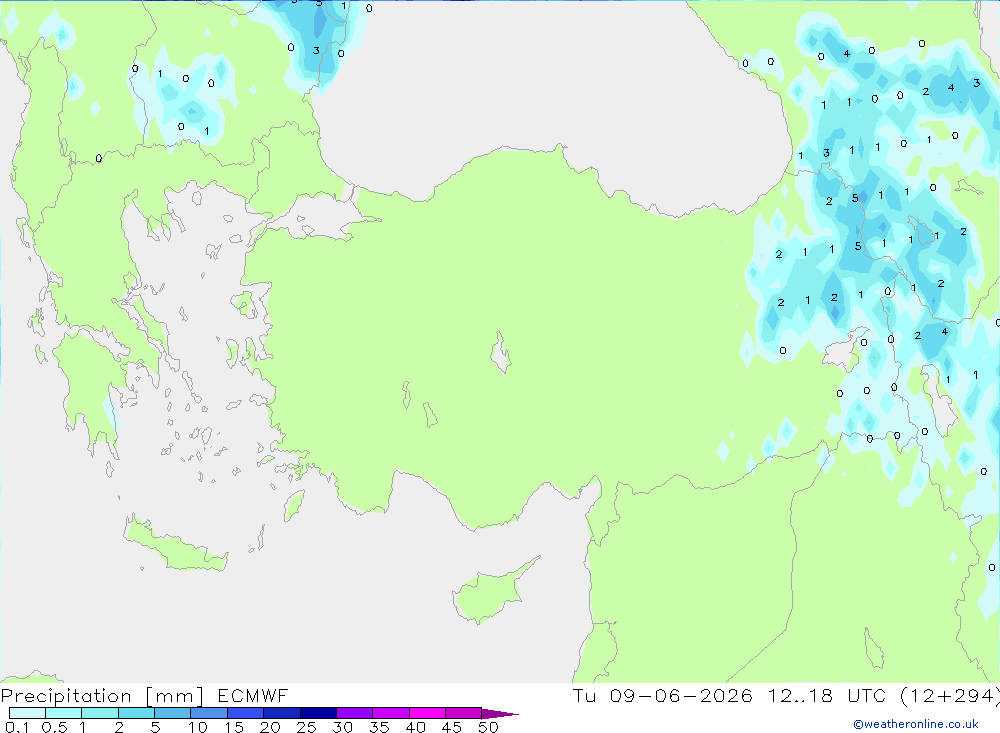Viewport: 1000px width, 733px height.
Task: Click the 'ECMWF' model label
Action: 253,695
